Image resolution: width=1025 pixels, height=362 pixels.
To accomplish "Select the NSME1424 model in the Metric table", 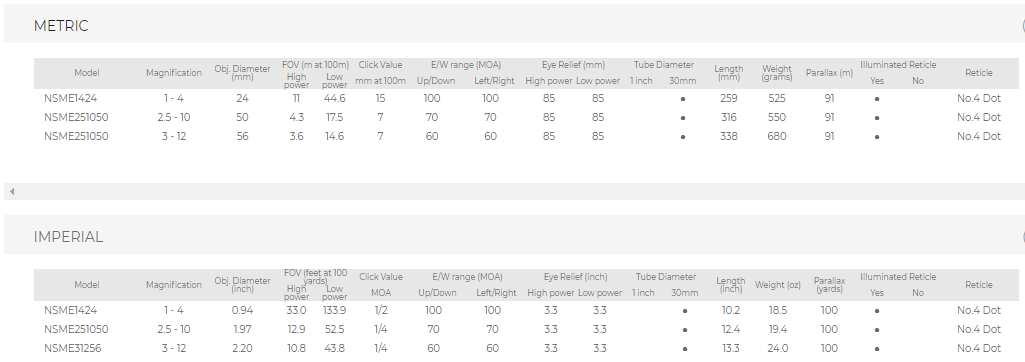I will pos(71,99).
